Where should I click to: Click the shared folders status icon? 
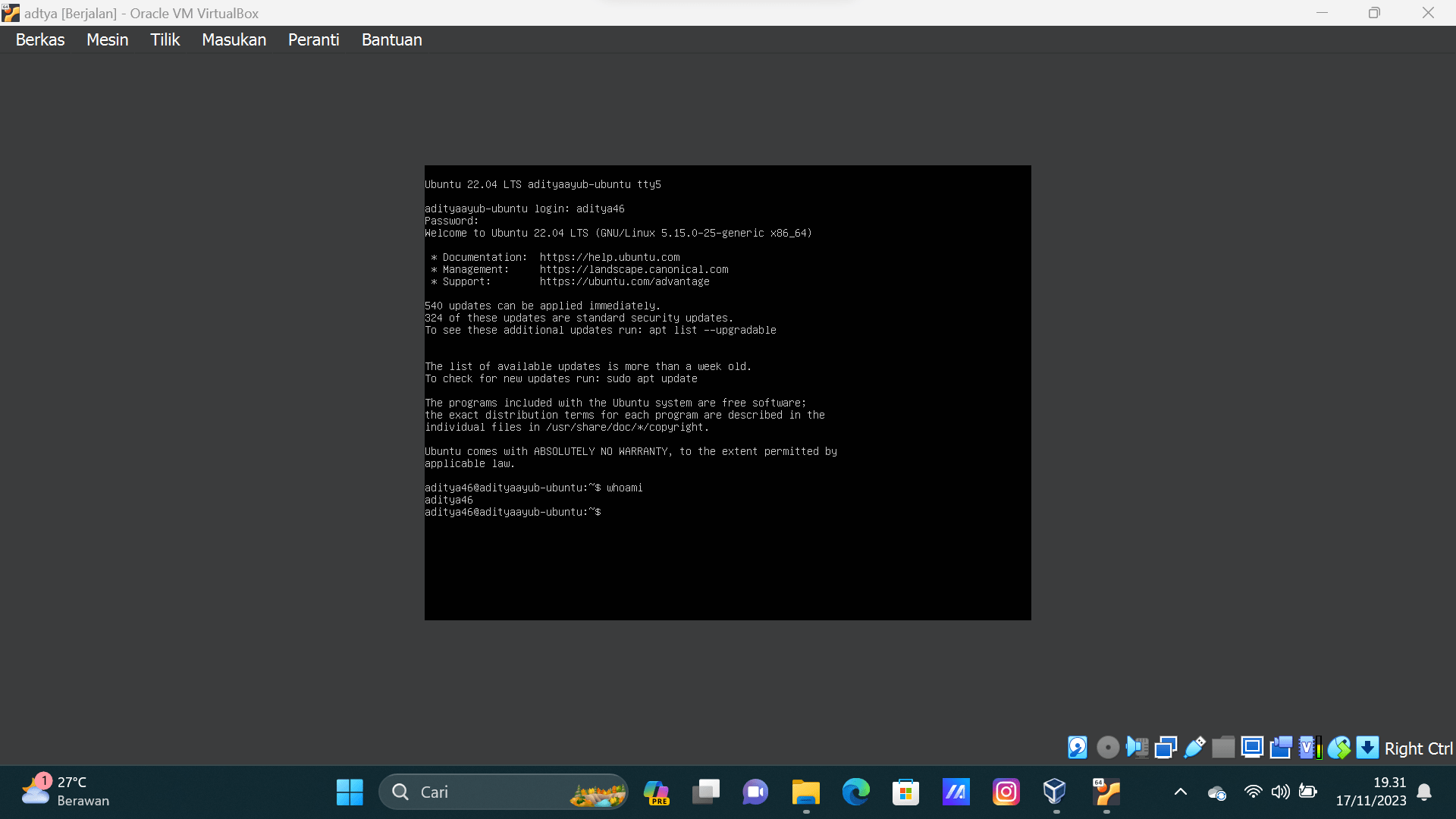(x=1223, y=748)
